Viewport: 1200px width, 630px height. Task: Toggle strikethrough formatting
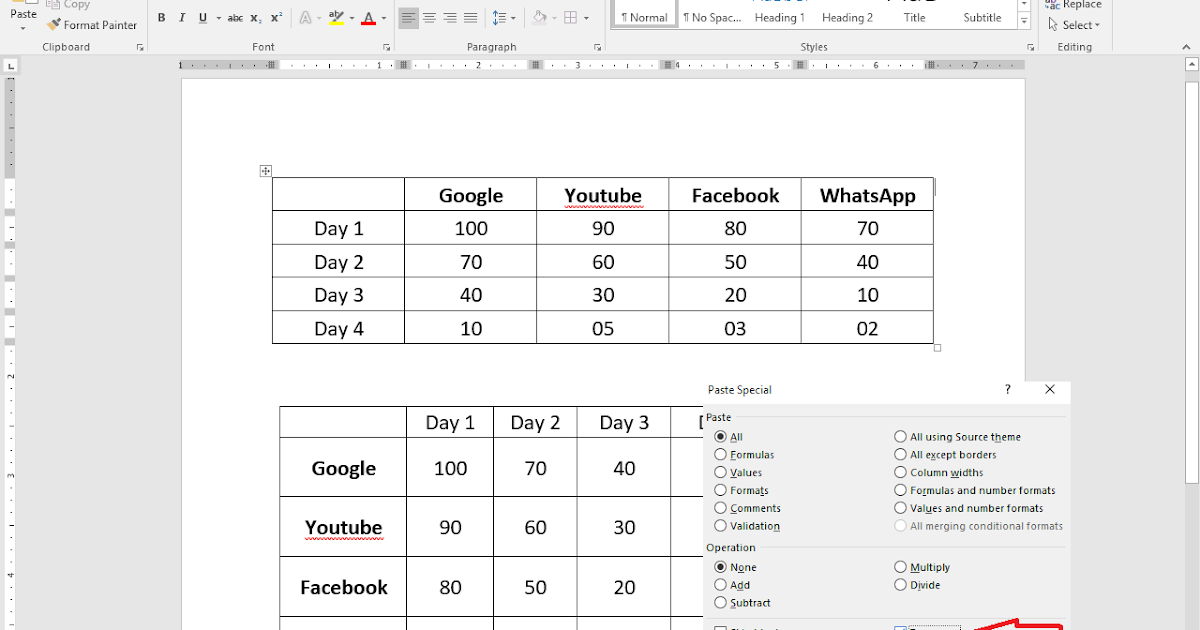point(235,17)
